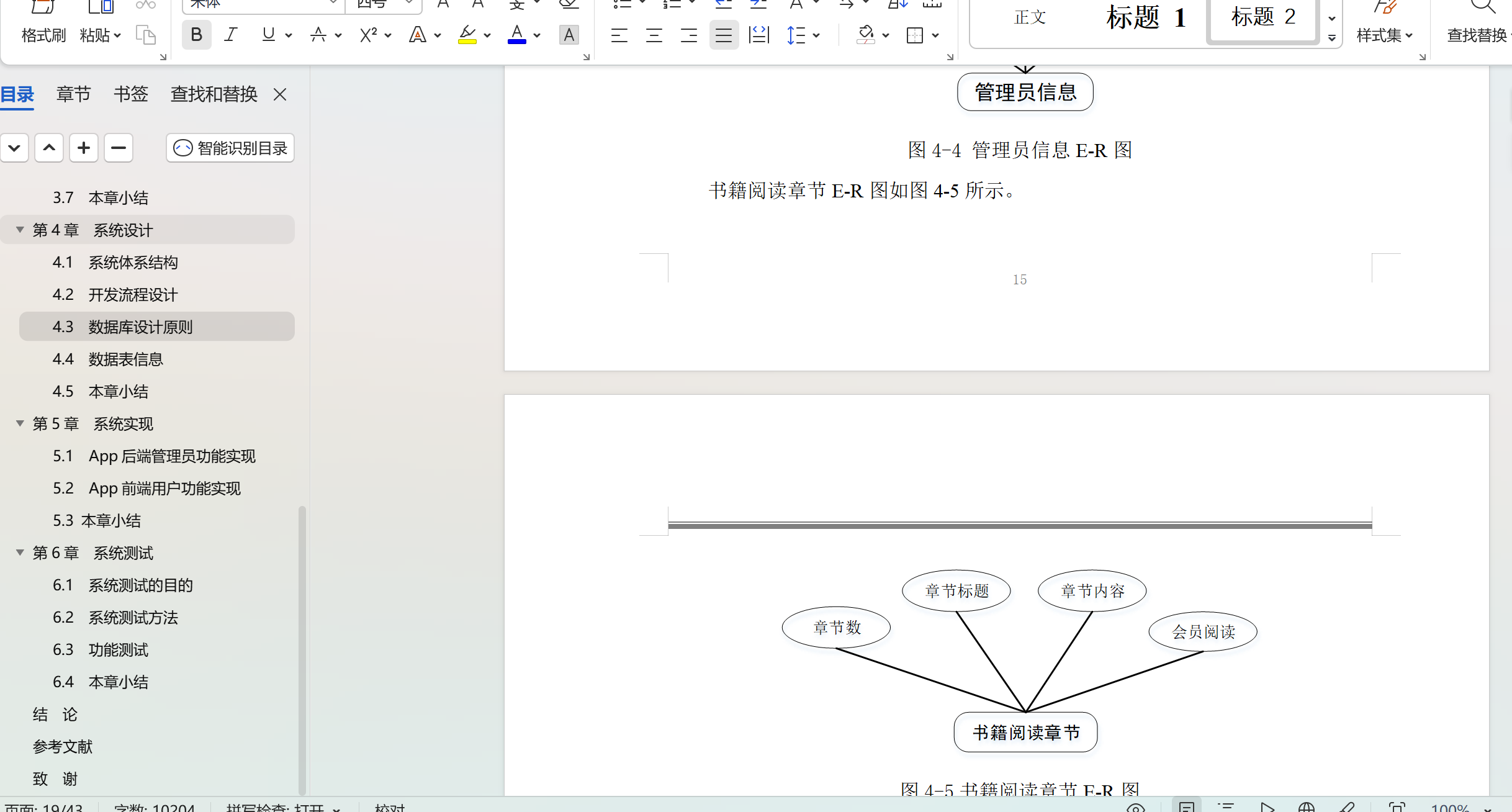The image size is (1512, 812).
Task: Toggle bold formatting
Action: pyautogui.click(x=196, y=35)
